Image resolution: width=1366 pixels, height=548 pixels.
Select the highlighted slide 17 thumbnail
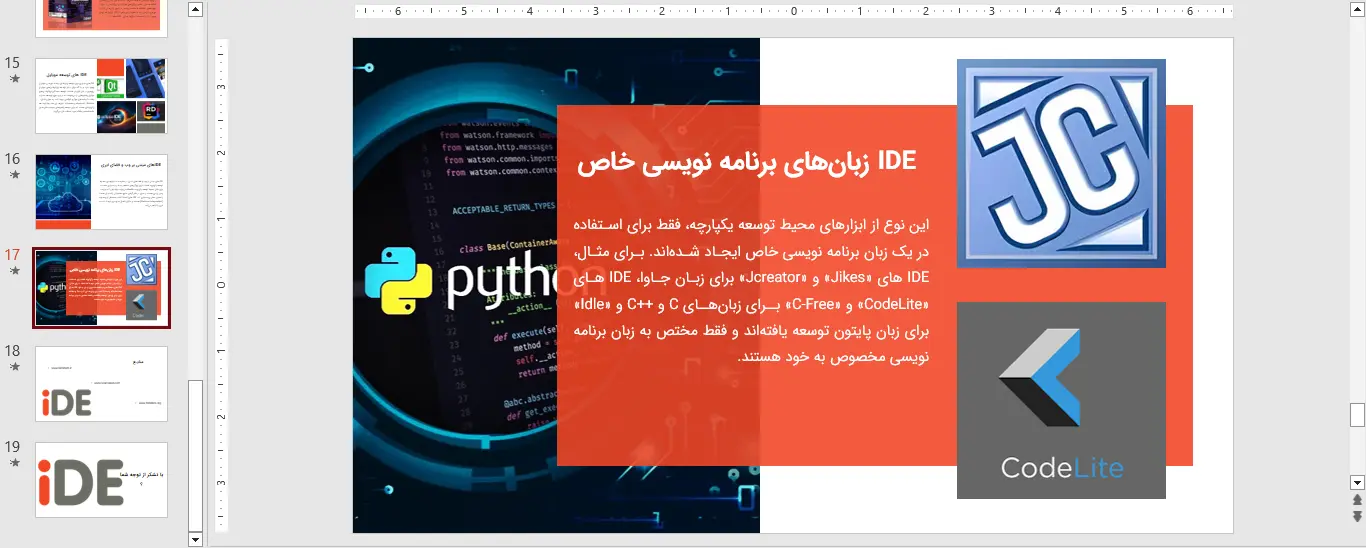(101, 288)
